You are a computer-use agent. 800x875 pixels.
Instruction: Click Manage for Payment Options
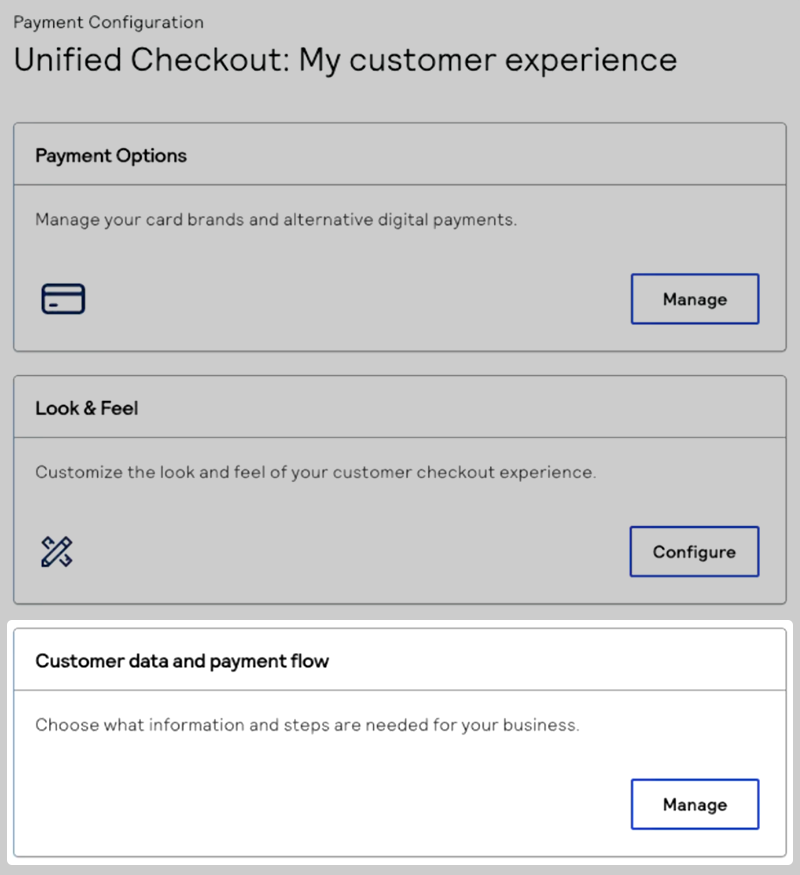pyautogui.click(x=694, y=298)
